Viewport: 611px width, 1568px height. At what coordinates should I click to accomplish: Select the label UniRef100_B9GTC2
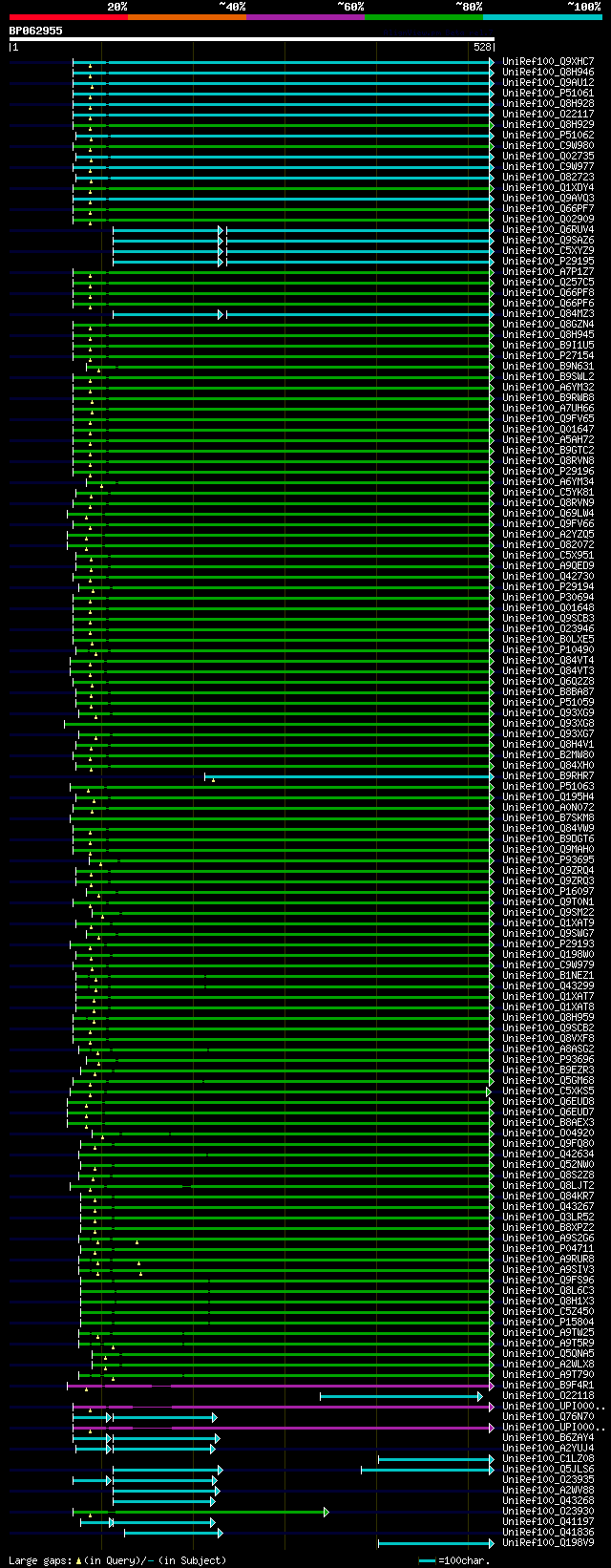(x=548, y=450)
